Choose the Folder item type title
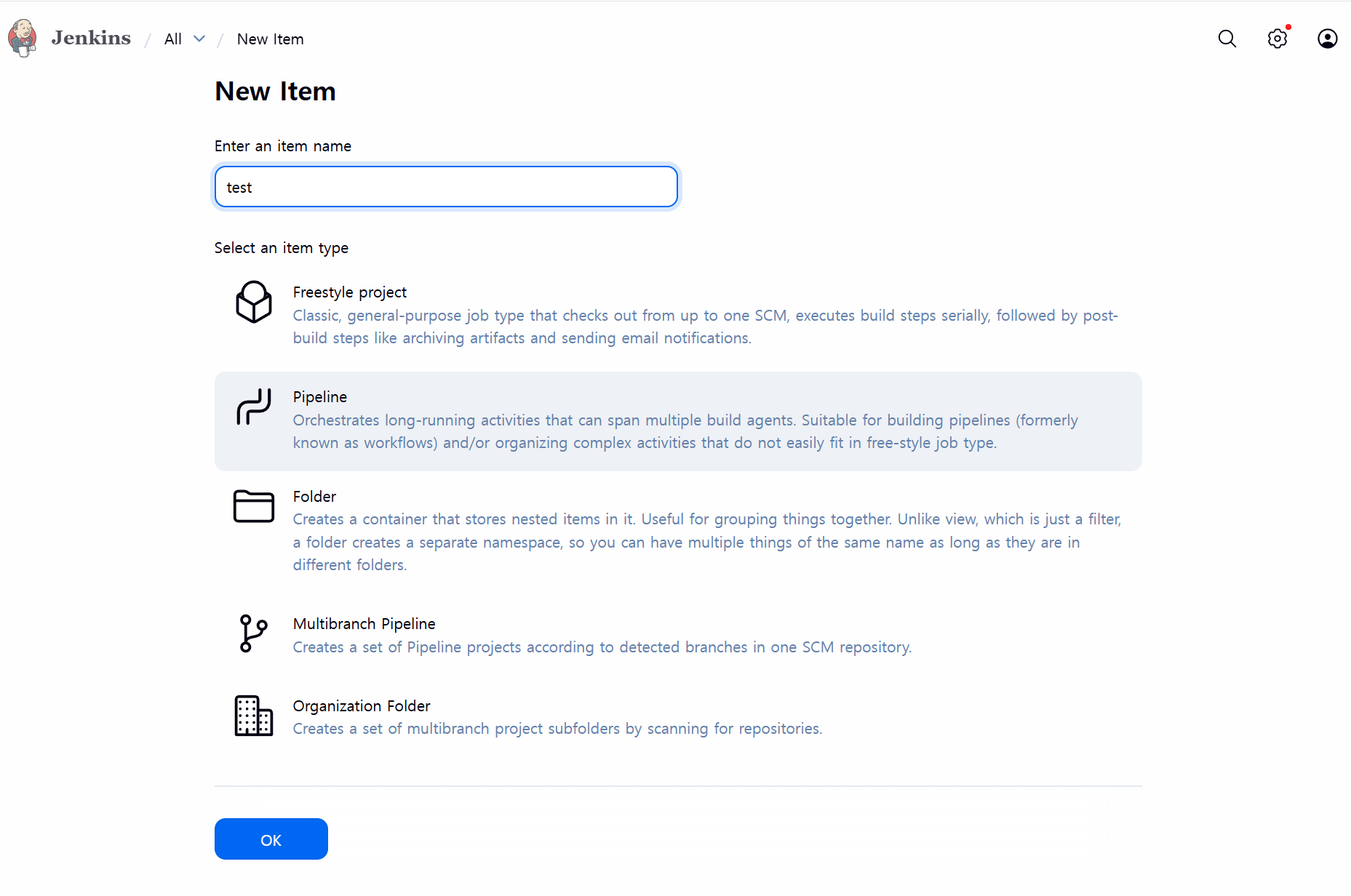This screenshot has width=1351, height=896. (314, 497)
